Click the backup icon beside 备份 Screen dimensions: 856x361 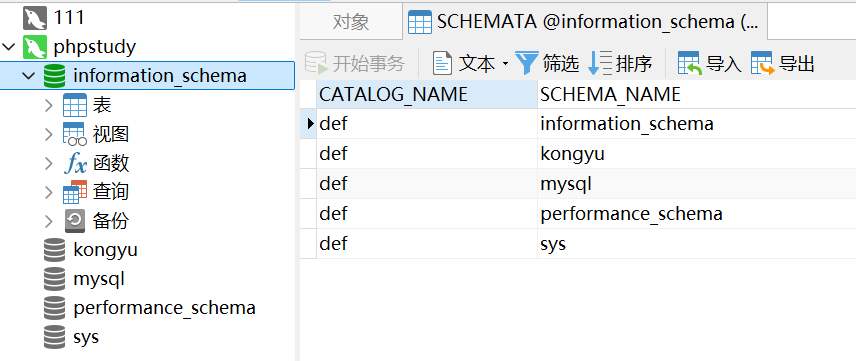click(x=75, y=221)
